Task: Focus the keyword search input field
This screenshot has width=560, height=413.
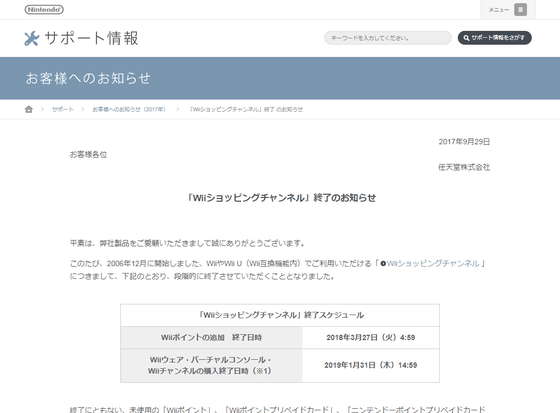Action: (x=388, y=38)
